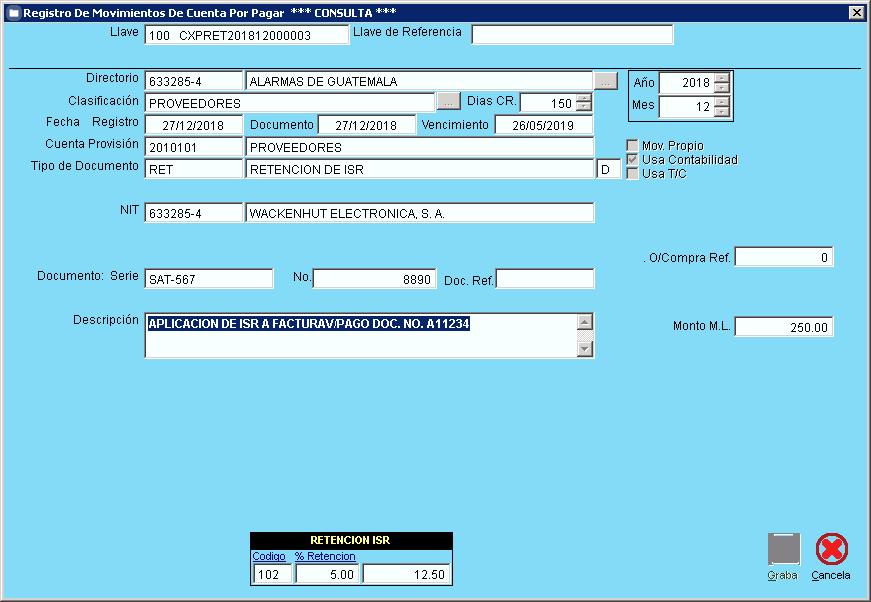The image size is (871, 602).
Task: Enable the Usa T/C checkbox
Action: click(632, 174)
